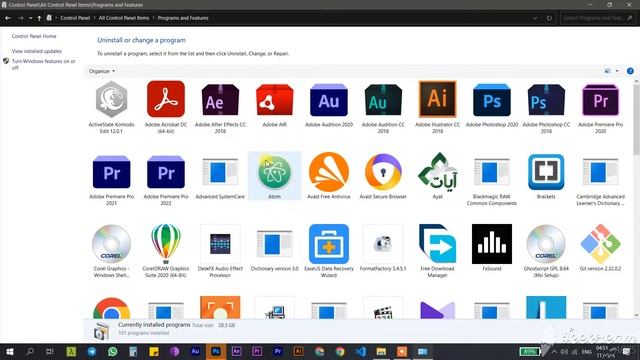
Task: Open Visual Studio Code from taskbar
Action: 361,351
